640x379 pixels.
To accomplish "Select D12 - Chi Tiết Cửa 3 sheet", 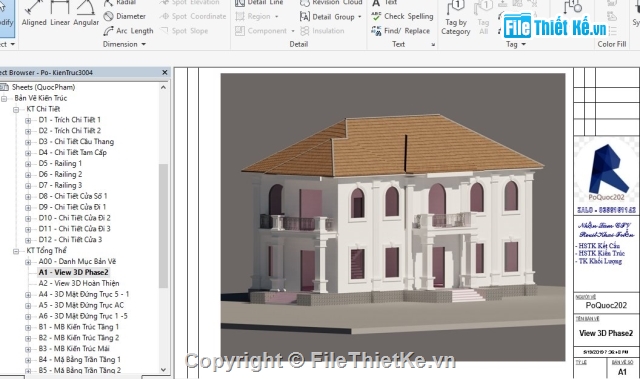I will pyautogui.click(x=70, y=239).
